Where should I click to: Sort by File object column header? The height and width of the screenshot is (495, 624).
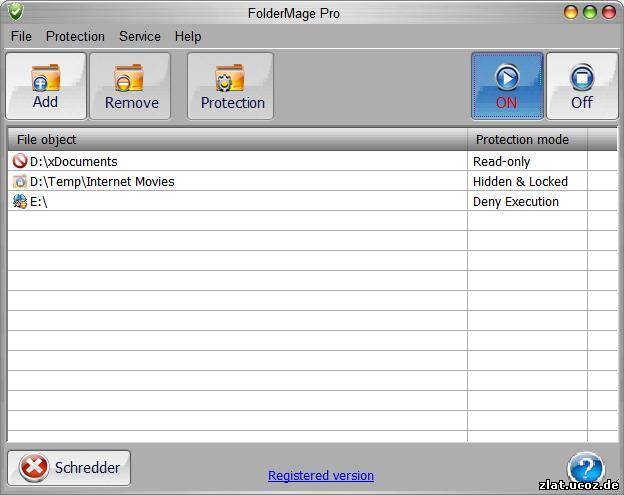point(237,139)
